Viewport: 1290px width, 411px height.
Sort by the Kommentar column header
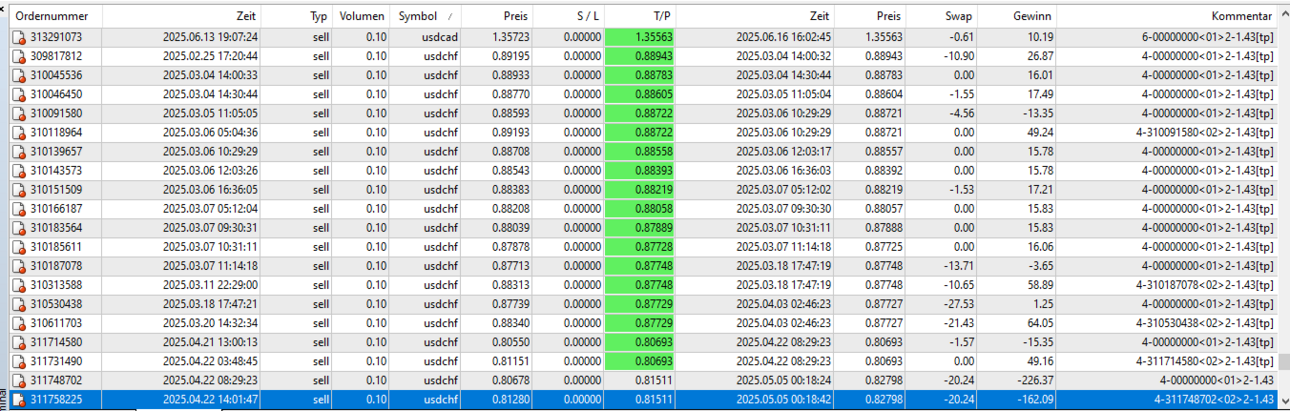pos(1167,17)
